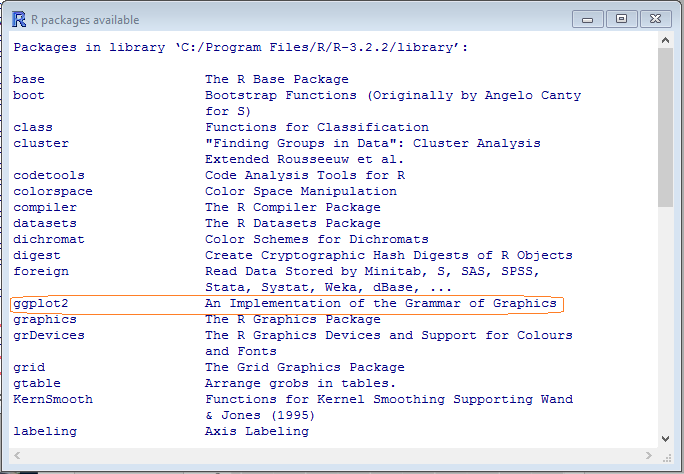Click the '& Jones (1995)' line

(x=260, y=416)
